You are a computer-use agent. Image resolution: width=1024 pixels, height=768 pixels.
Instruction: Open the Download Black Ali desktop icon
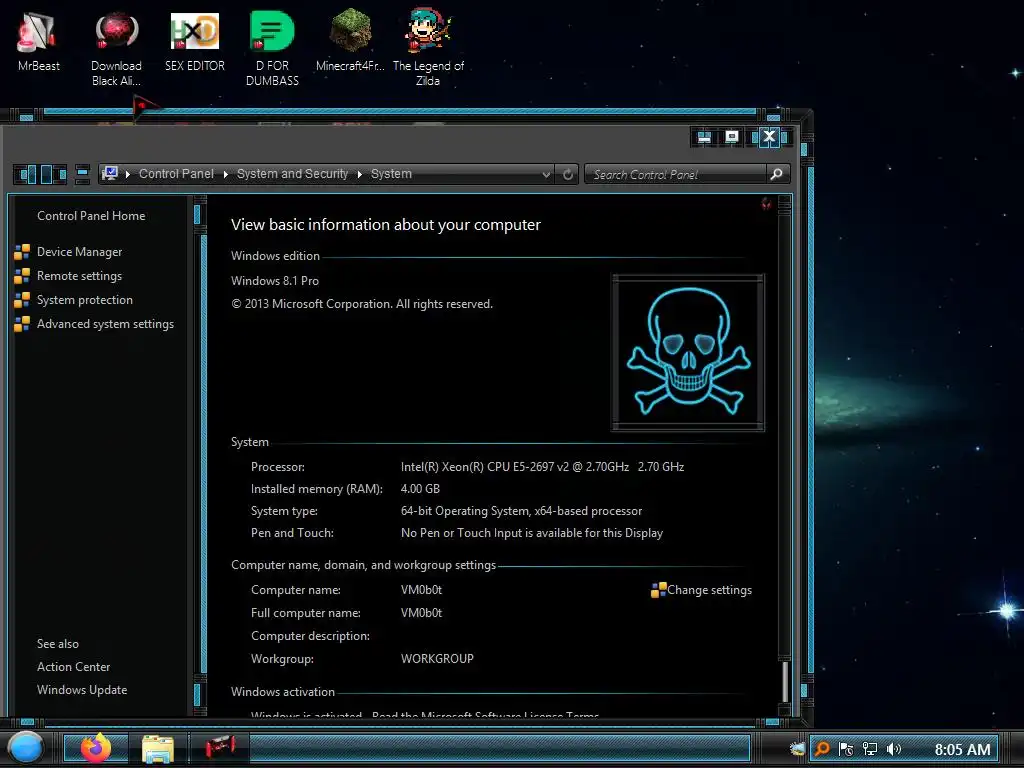tap(116, 48)
